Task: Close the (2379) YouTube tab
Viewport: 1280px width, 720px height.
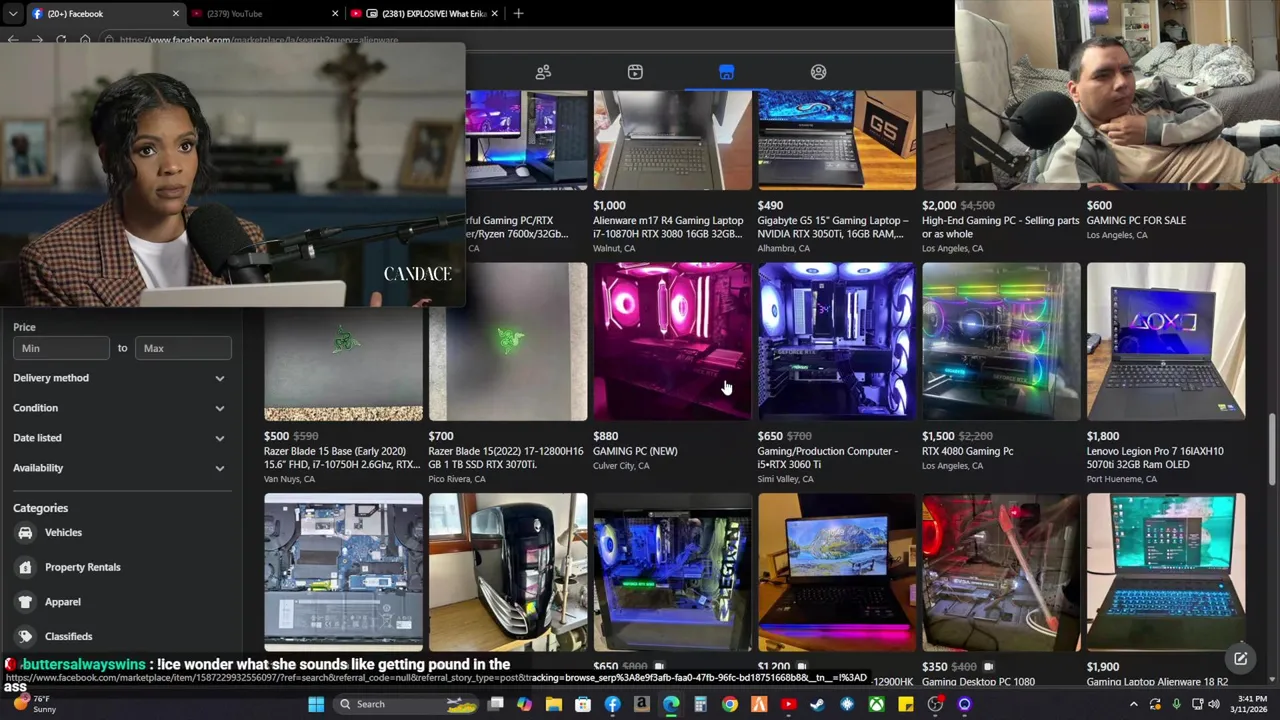Action: point(335,14)
